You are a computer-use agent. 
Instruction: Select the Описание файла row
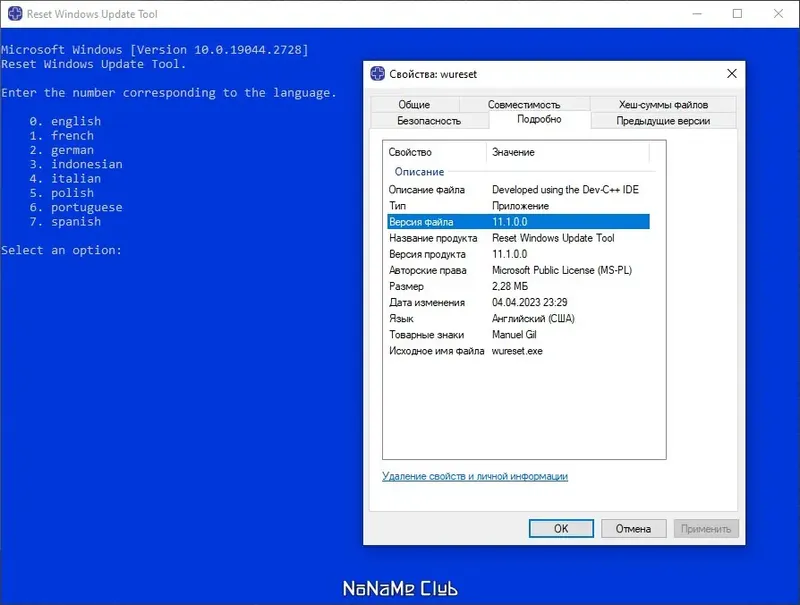pyautogui.click(x=518, y=189)
